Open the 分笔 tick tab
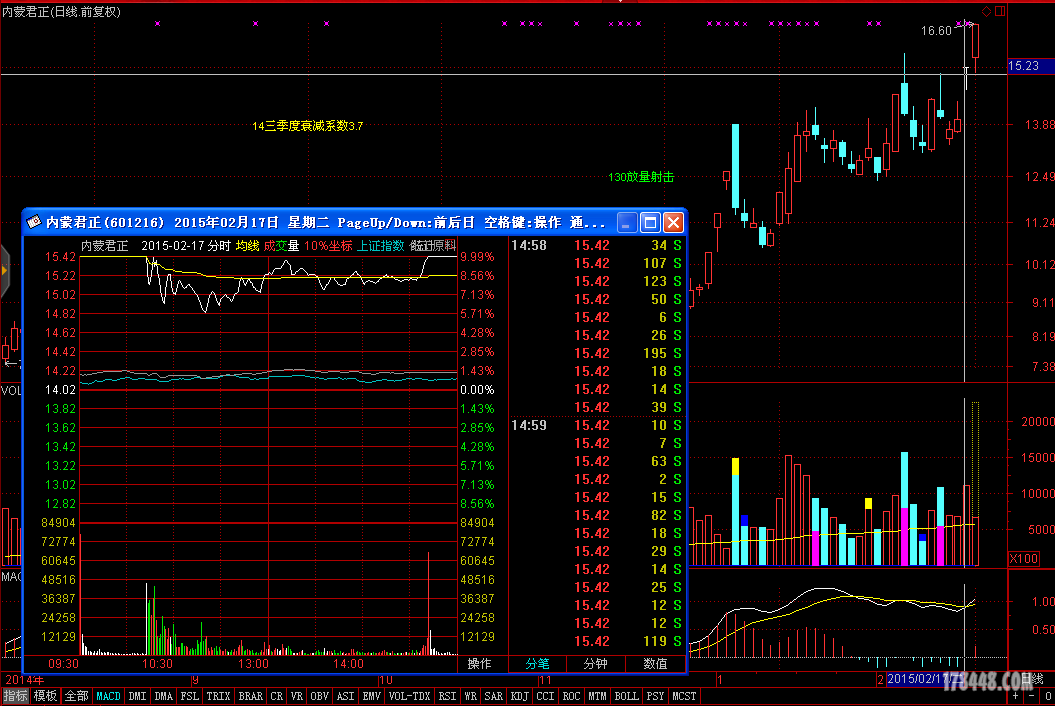 tap(537, 664)
